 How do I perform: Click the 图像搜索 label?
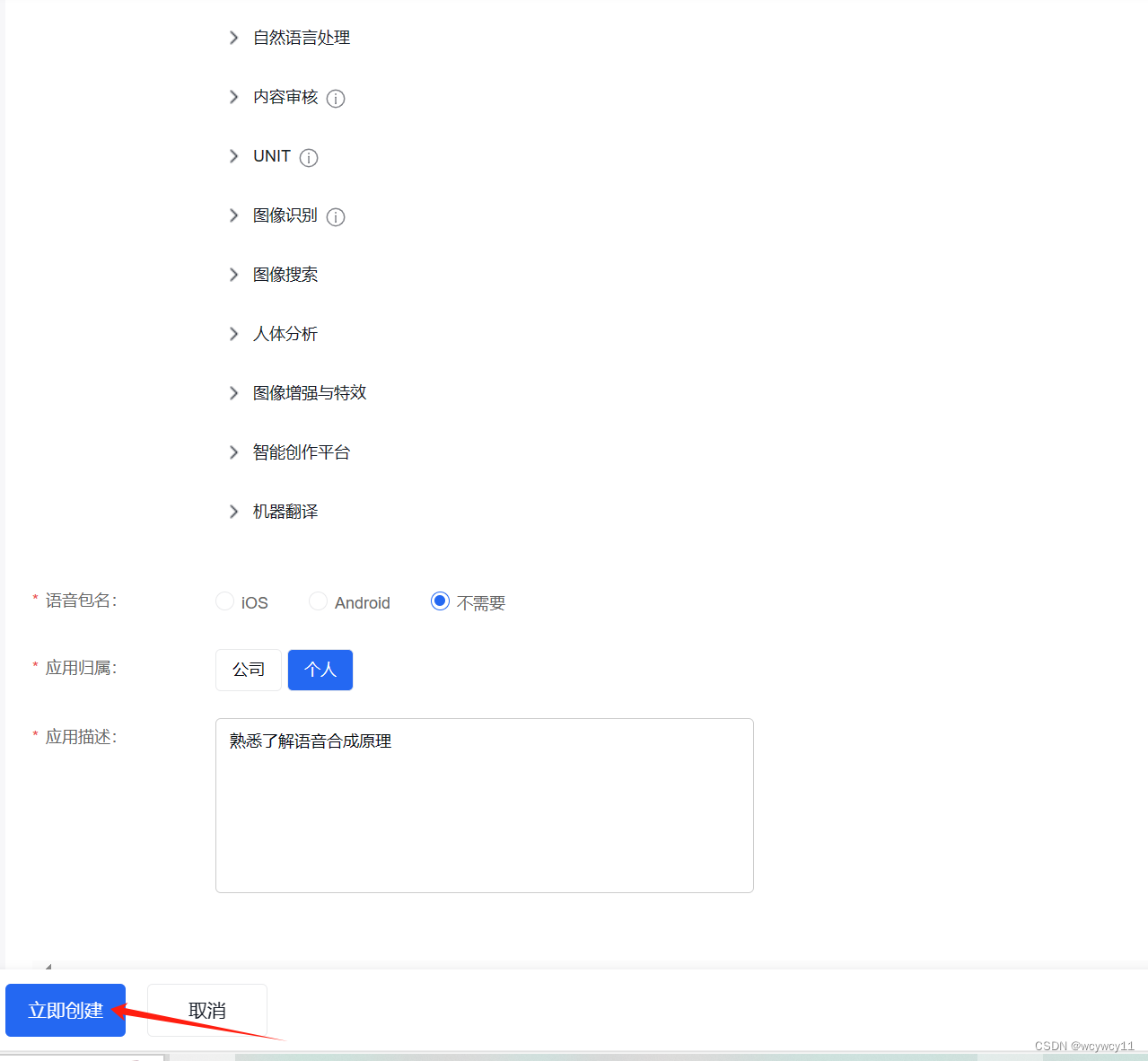(285, 275)
